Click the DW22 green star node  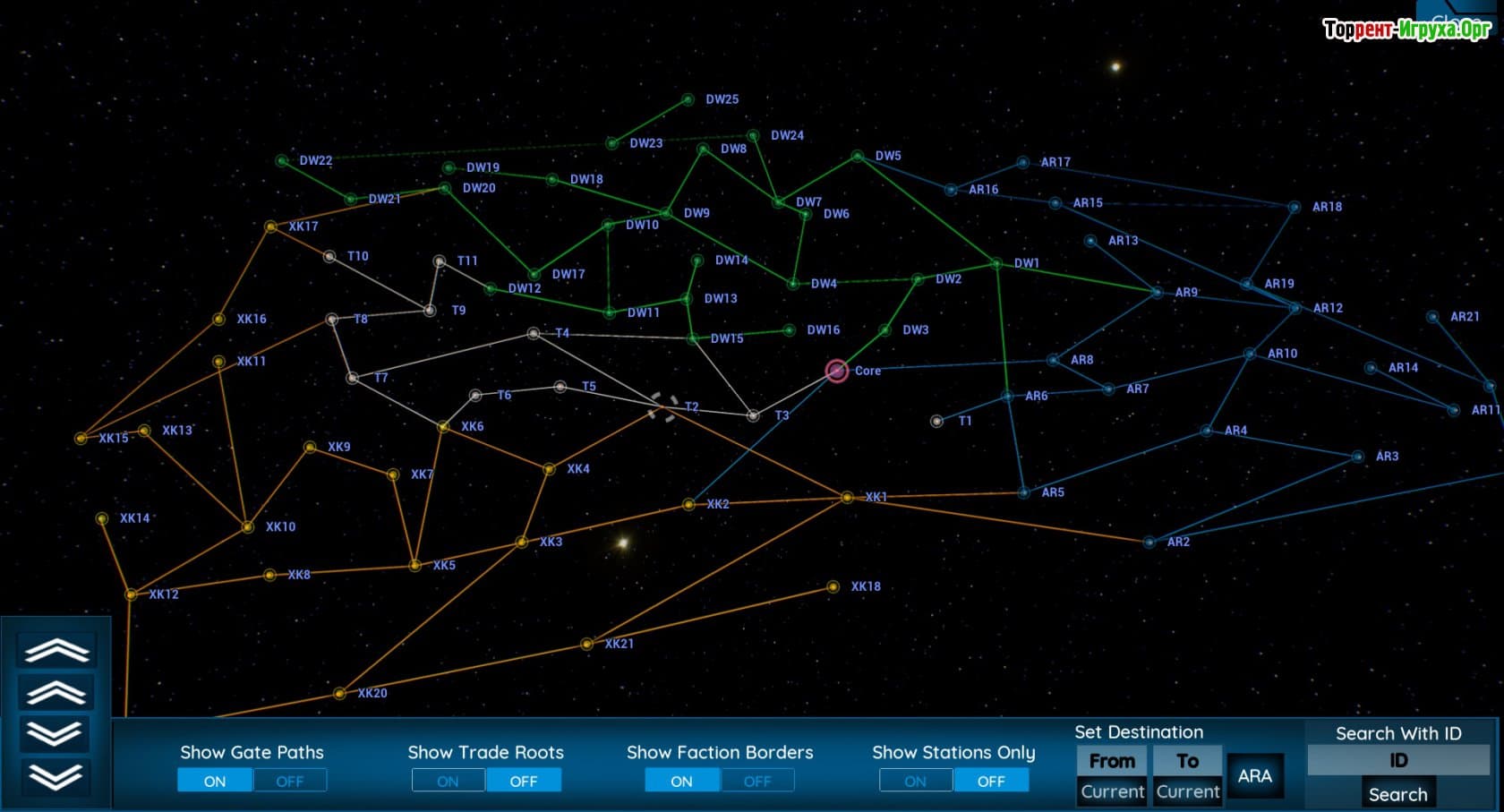[x=282, y=161]
